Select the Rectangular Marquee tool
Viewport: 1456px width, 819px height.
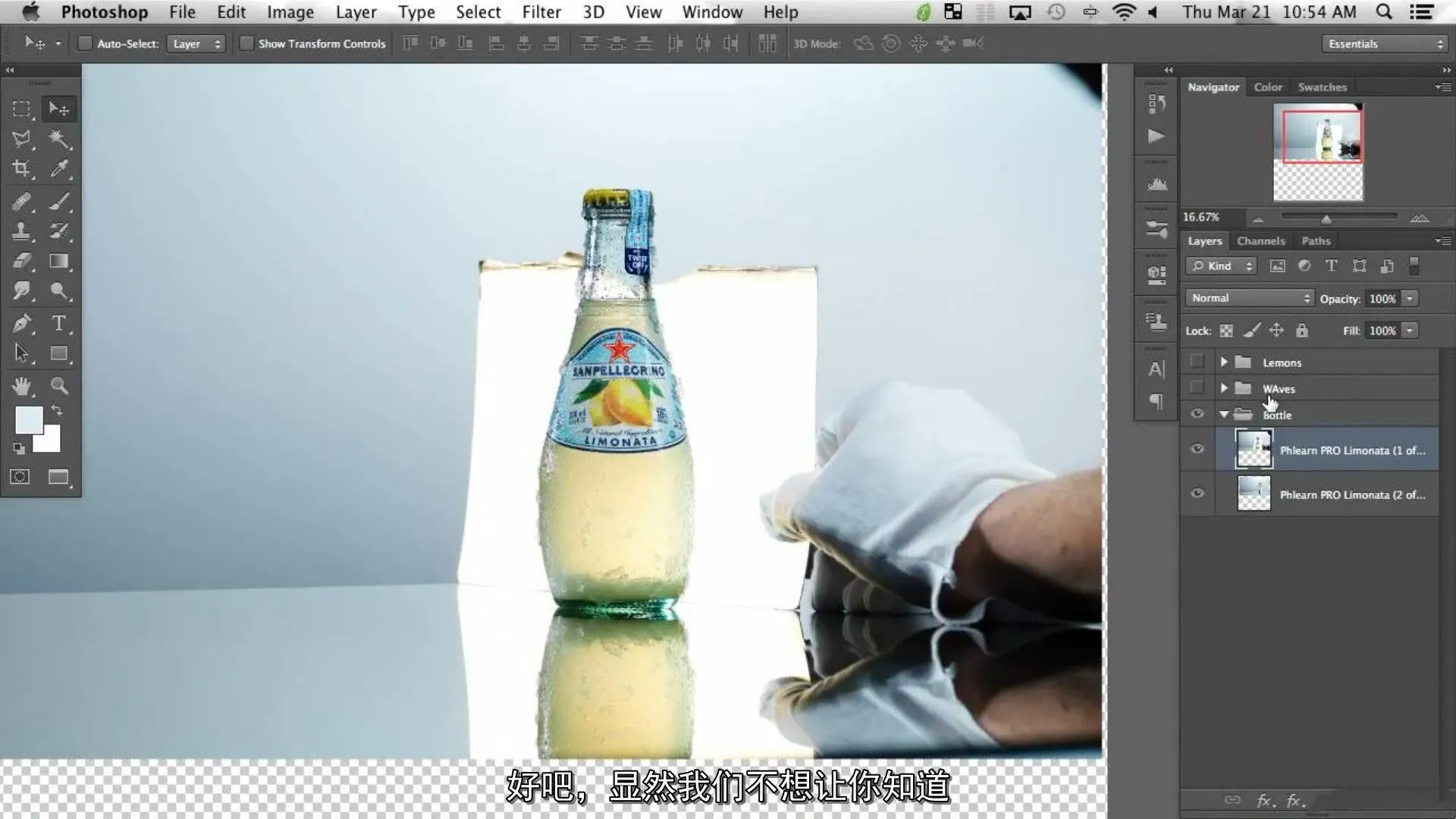coord(22,108)
